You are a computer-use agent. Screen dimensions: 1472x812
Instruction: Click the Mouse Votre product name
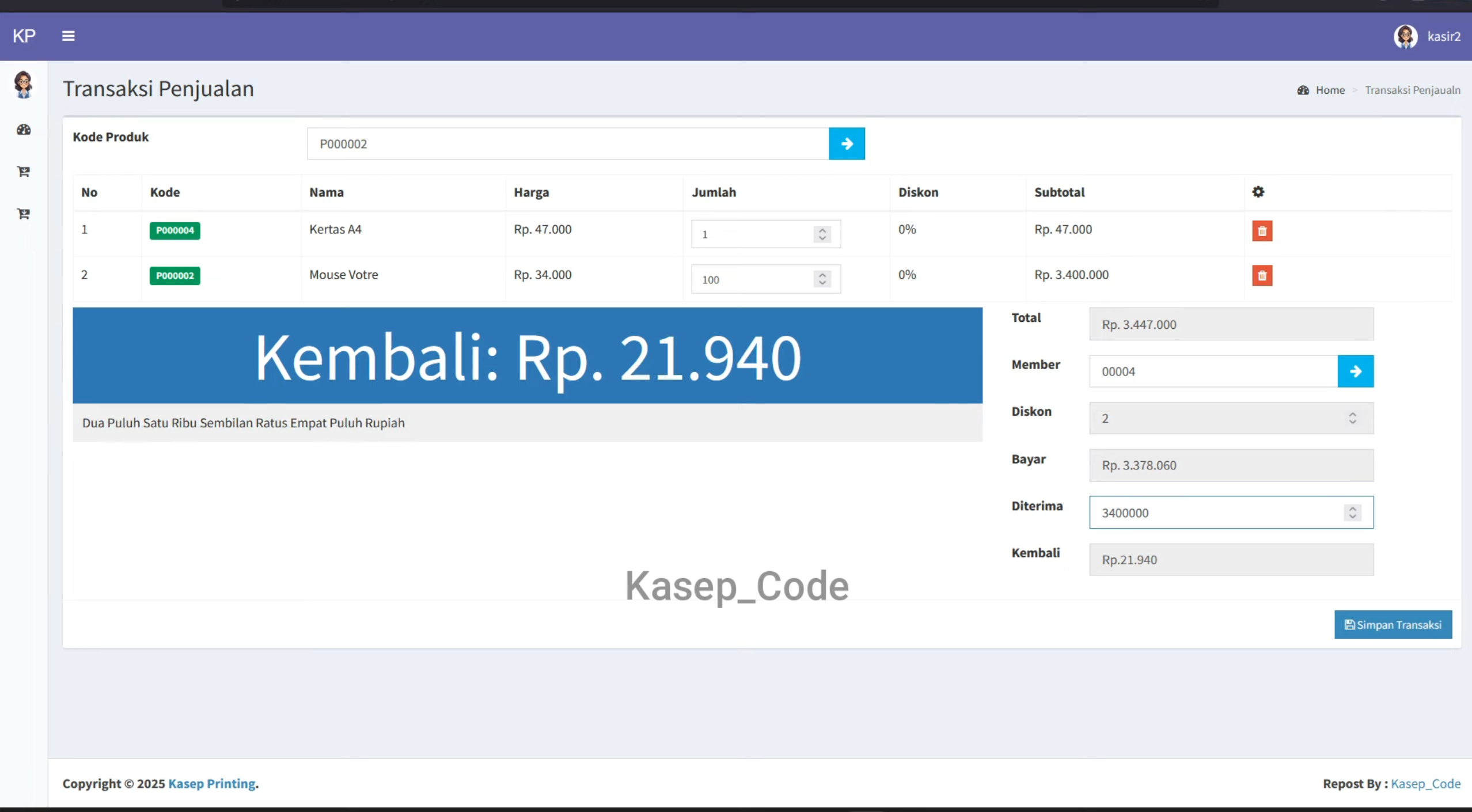[344, 275]
